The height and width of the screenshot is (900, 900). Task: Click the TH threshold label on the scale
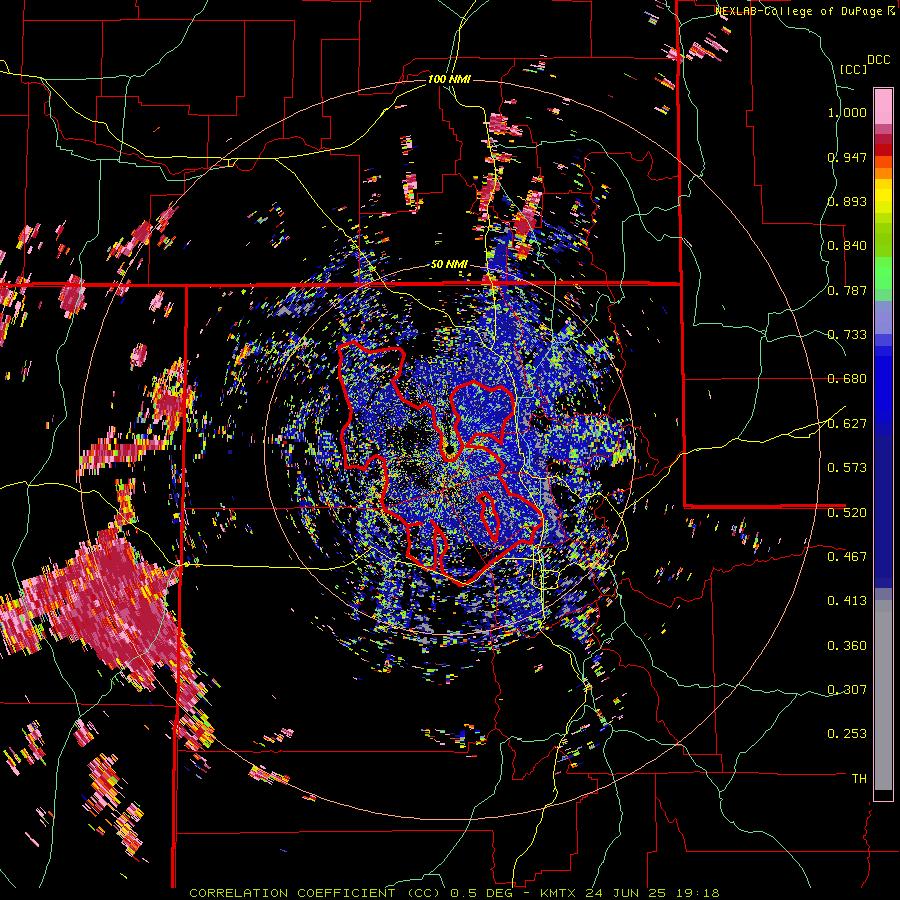click(859, 779)
